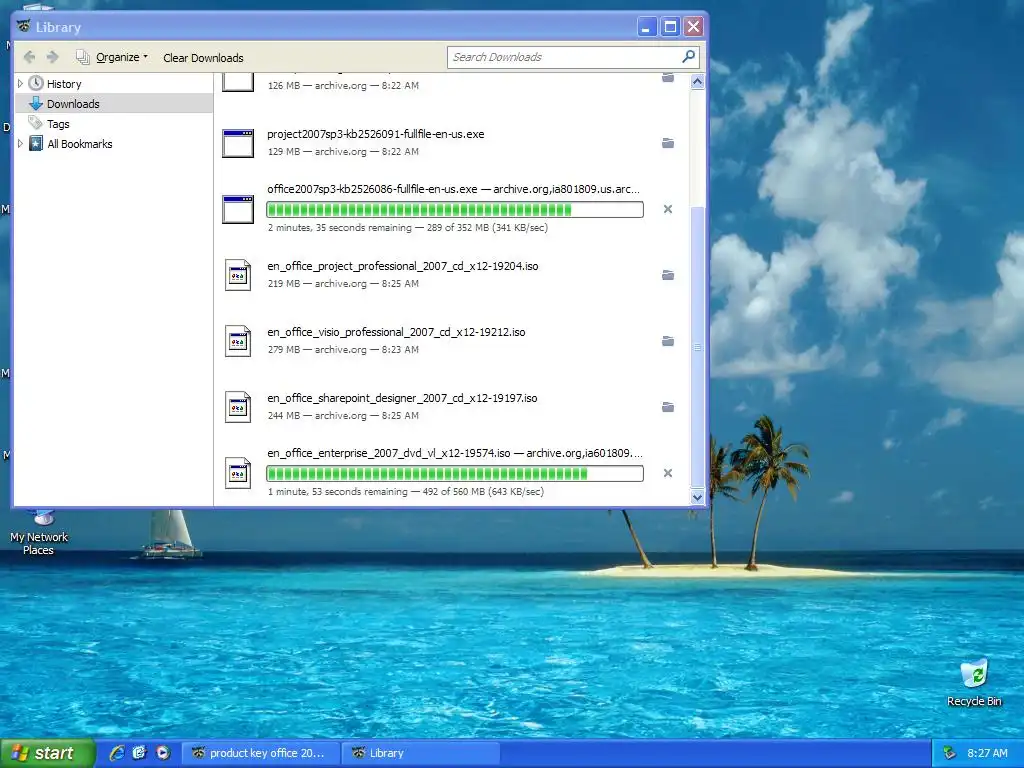Viewport: 1024px width, 768px height.
Task: Click the office enterprise download progress bar
Action: coord(455,473)
